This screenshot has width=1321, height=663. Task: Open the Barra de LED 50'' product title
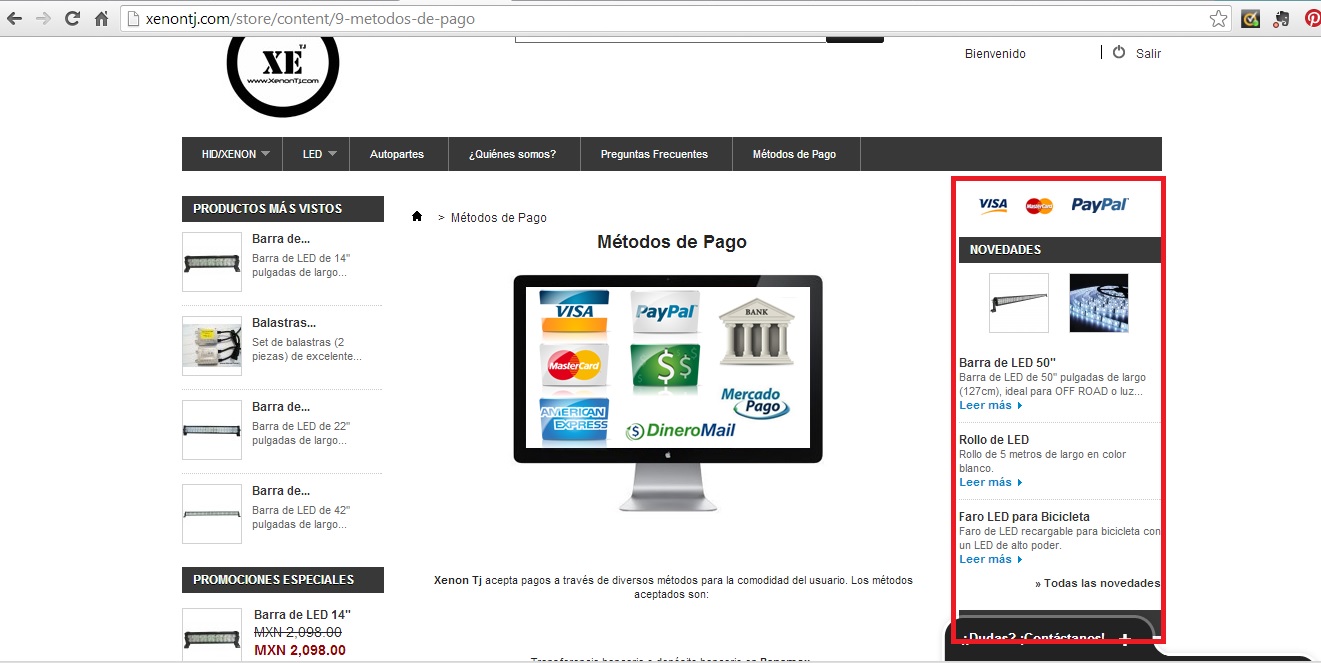(1008, 362)
